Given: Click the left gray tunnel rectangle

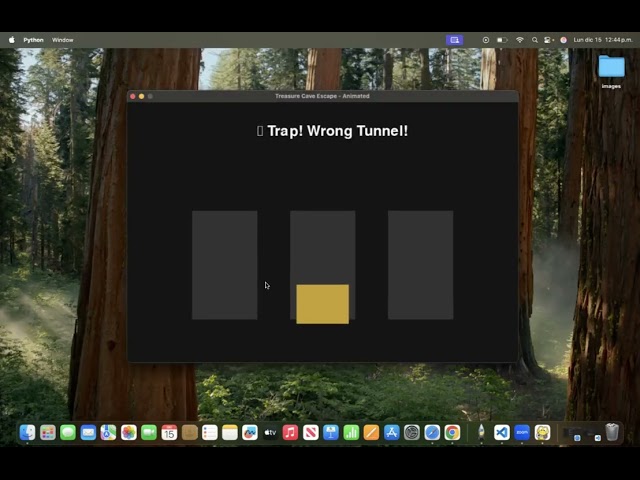Looking at the screenshot, I should (x=224, y=265).
